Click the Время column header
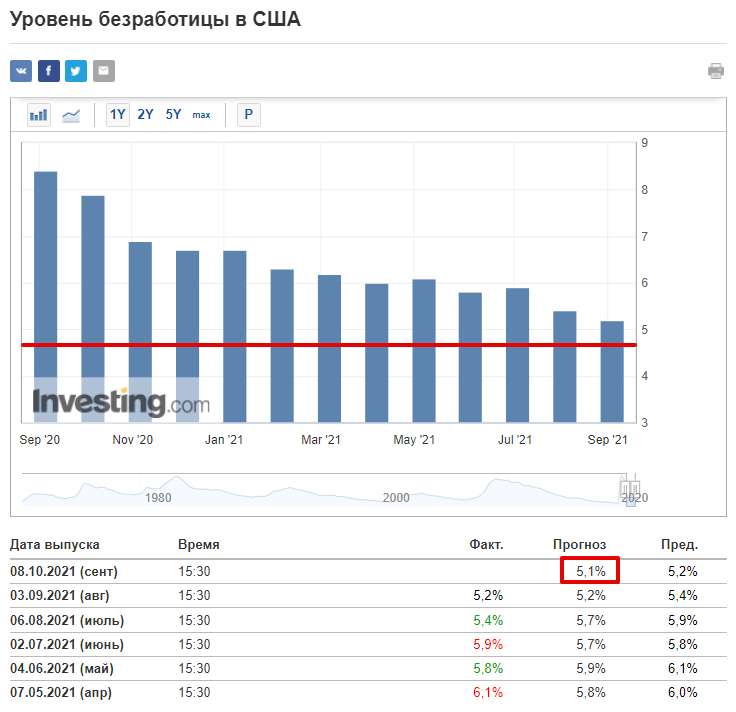The width and height of the screenshot is (736, 712). click(199, 544)
